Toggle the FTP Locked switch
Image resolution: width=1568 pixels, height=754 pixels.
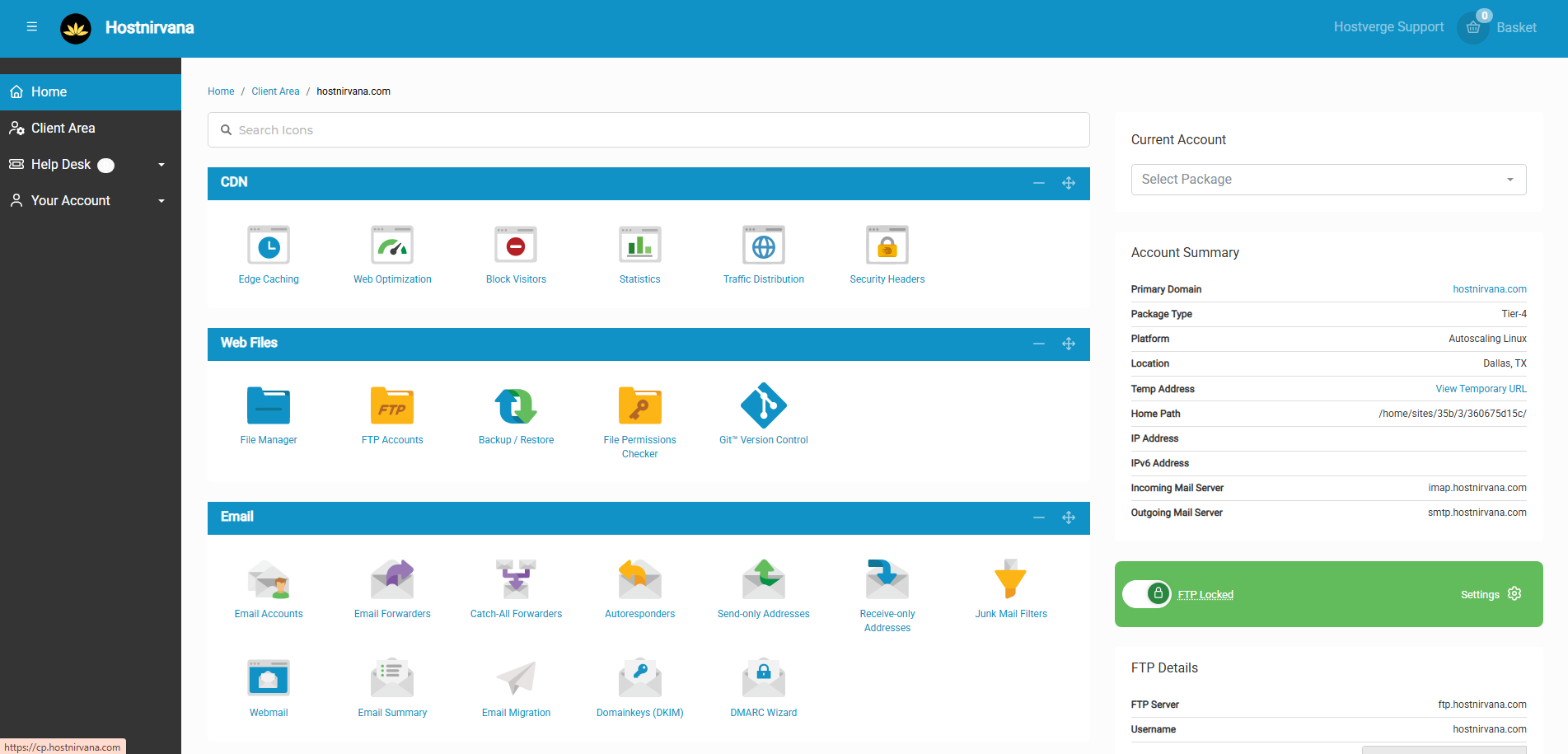1147,594
